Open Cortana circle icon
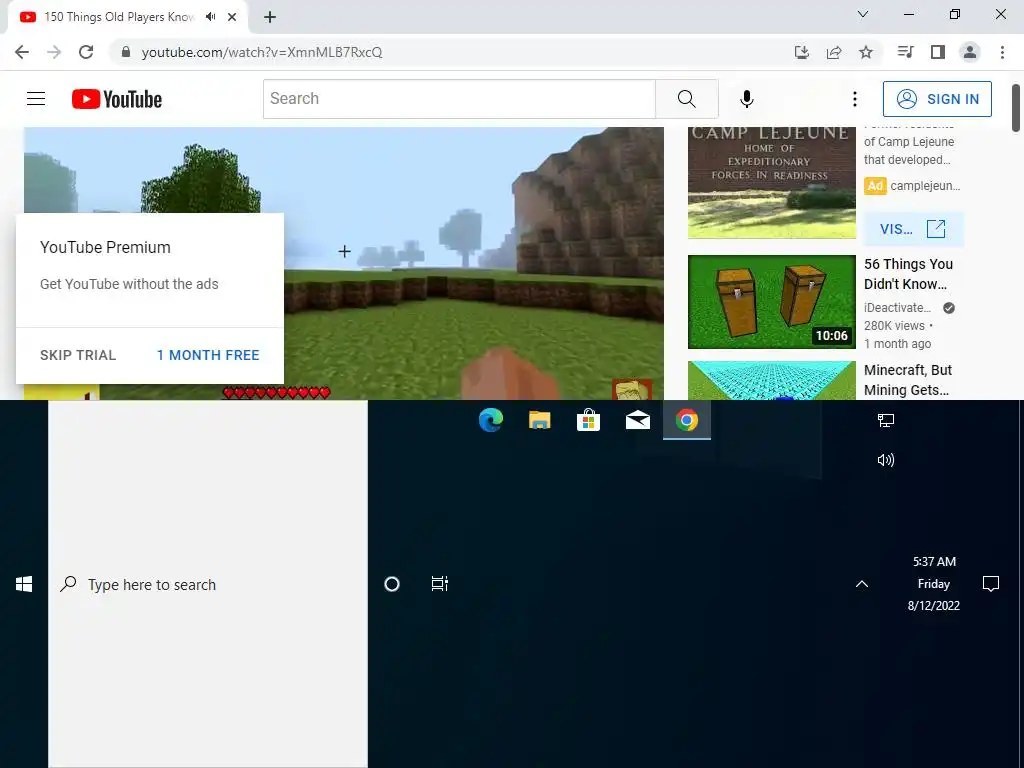 pos(392,584)
